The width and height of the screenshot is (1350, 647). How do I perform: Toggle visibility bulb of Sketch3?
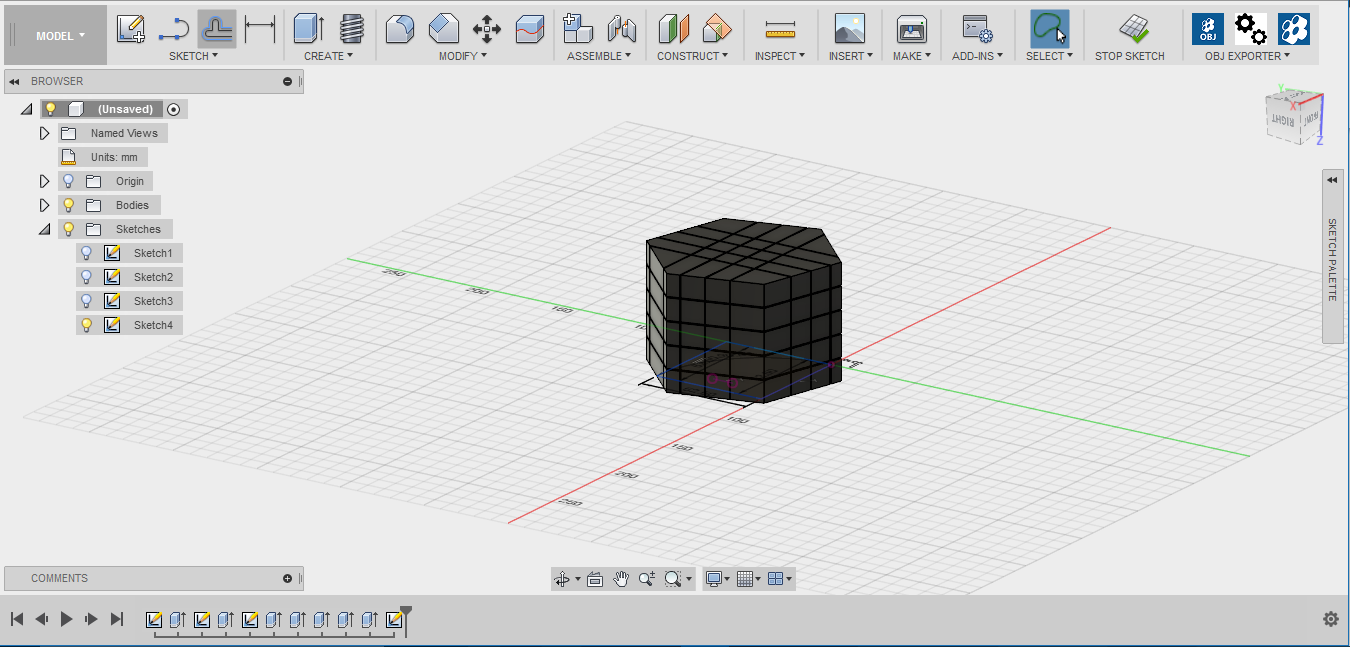pos(86,301)
